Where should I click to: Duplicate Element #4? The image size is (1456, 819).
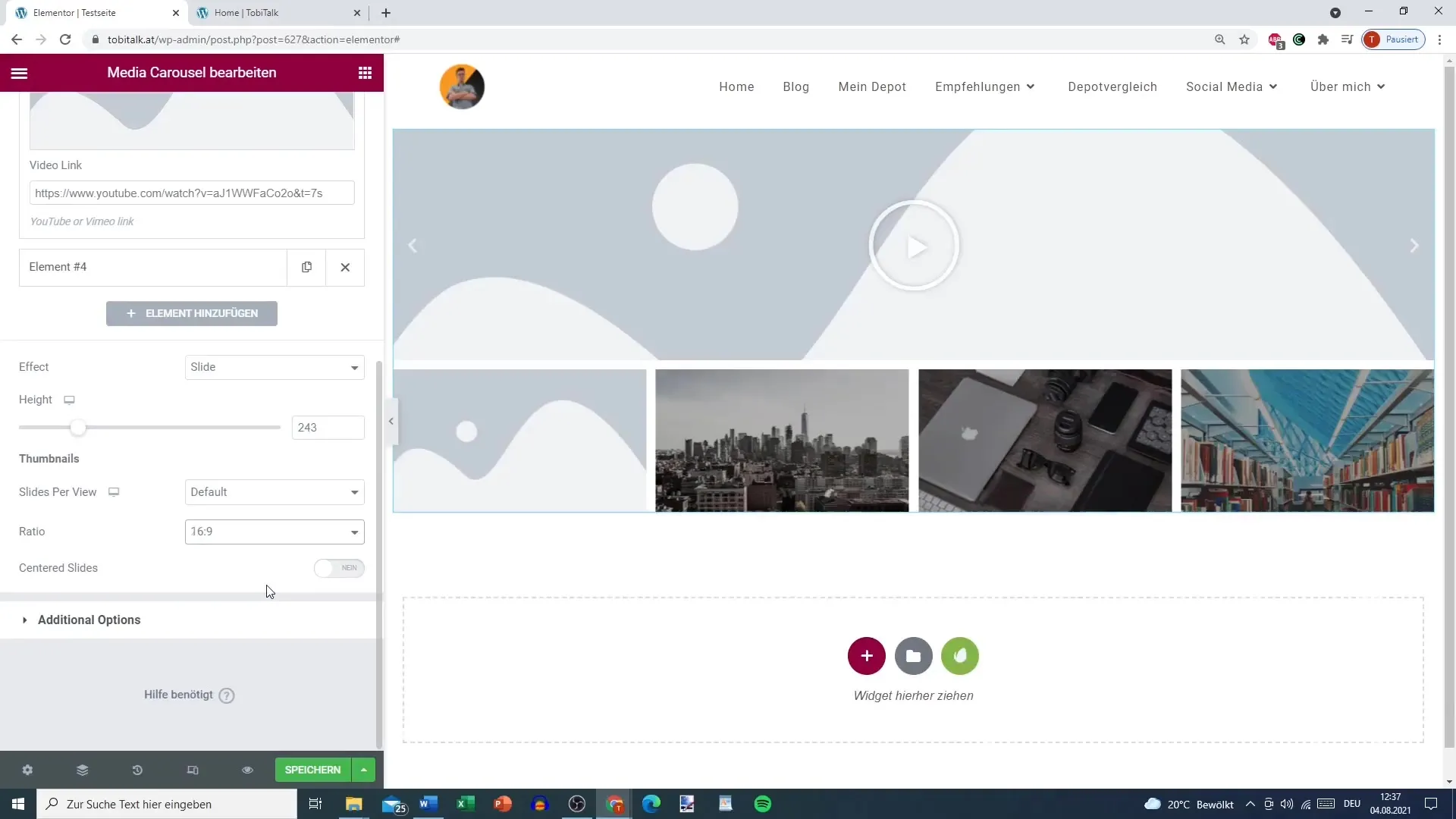[306, 267]
